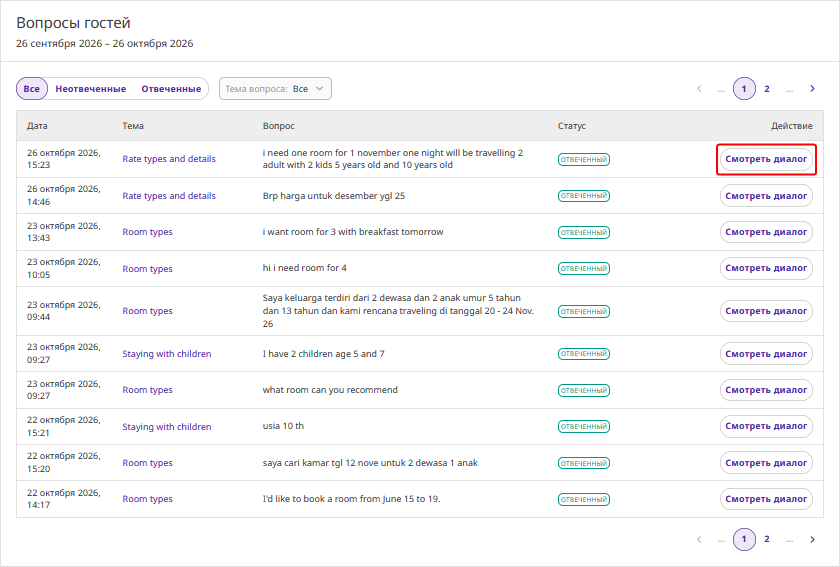Go to next page using top chevron

(812, 89)
